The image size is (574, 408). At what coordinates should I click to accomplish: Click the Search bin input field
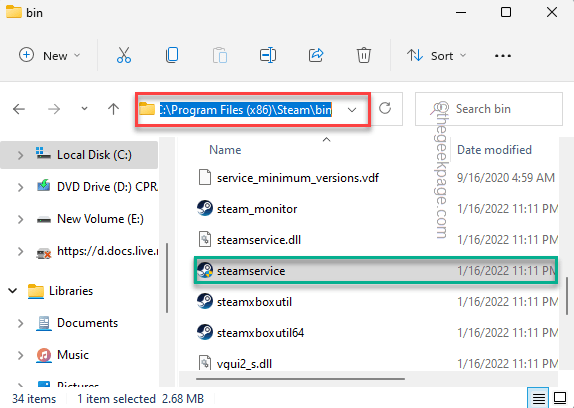(x=489, y=109)
